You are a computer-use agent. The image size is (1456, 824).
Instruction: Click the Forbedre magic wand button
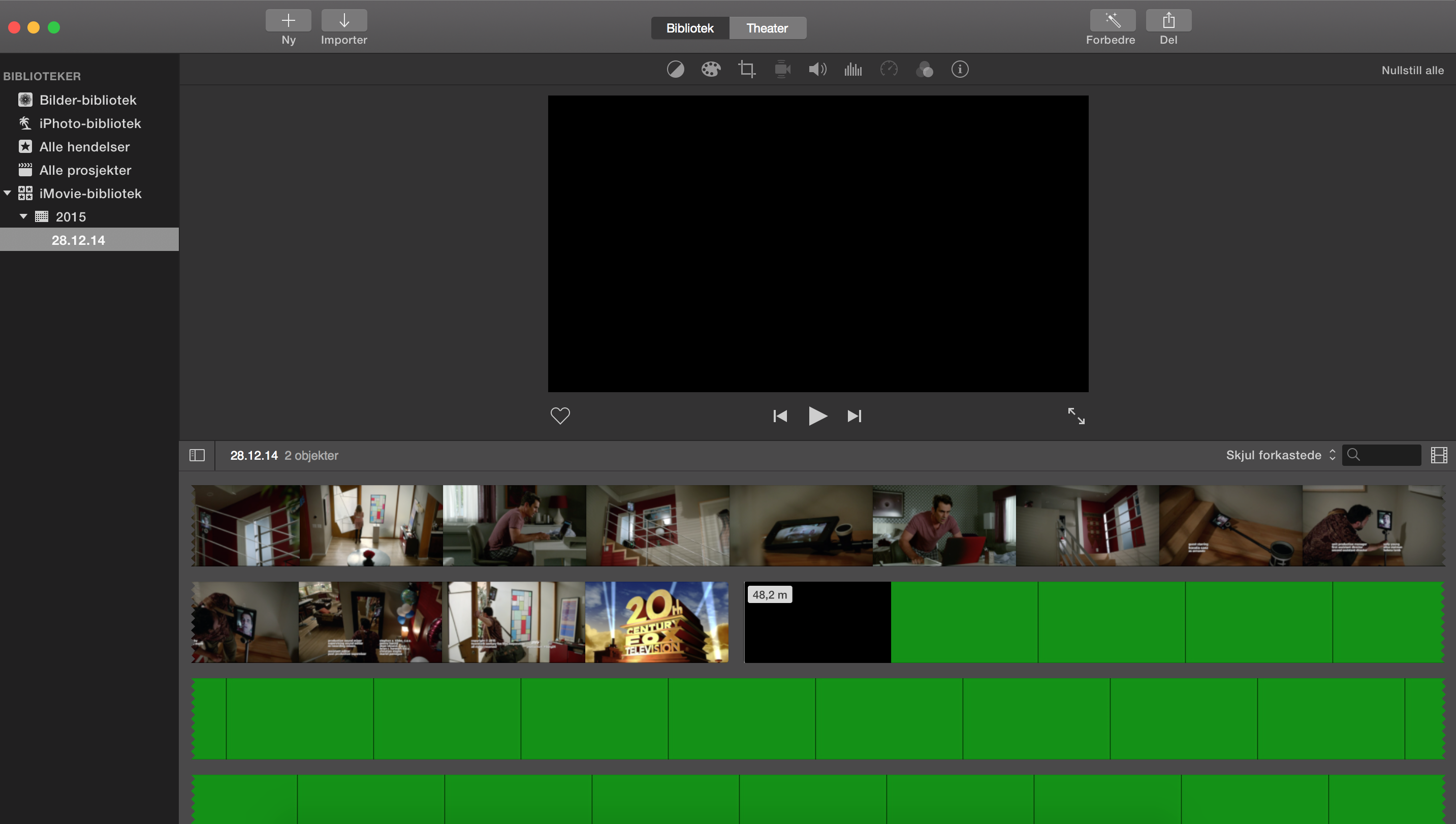point(1112,21)
